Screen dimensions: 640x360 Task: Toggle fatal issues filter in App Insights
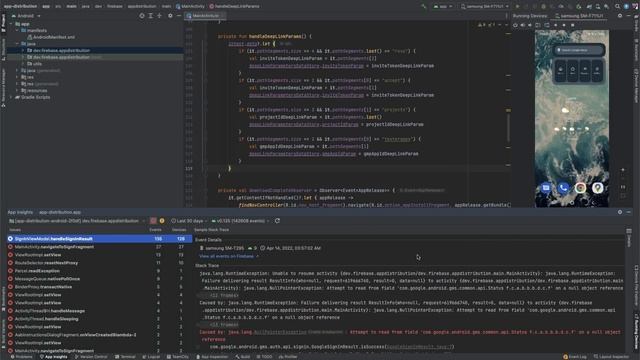pos(153,221)
